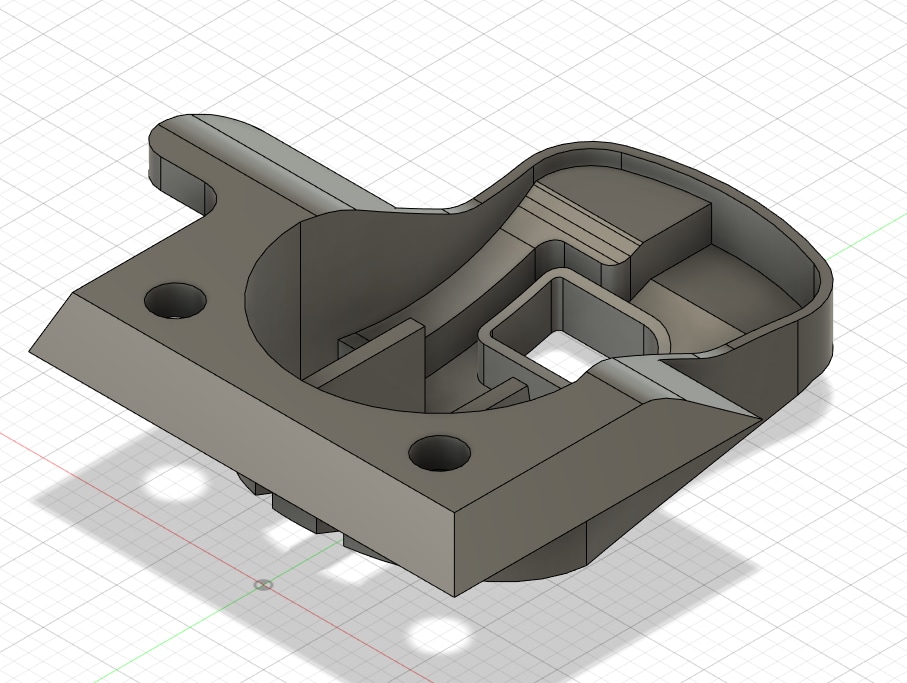Select the left mounting hole on top face
Image resolution: width=907 pixels, height=683 pixels.
[175, 300]
